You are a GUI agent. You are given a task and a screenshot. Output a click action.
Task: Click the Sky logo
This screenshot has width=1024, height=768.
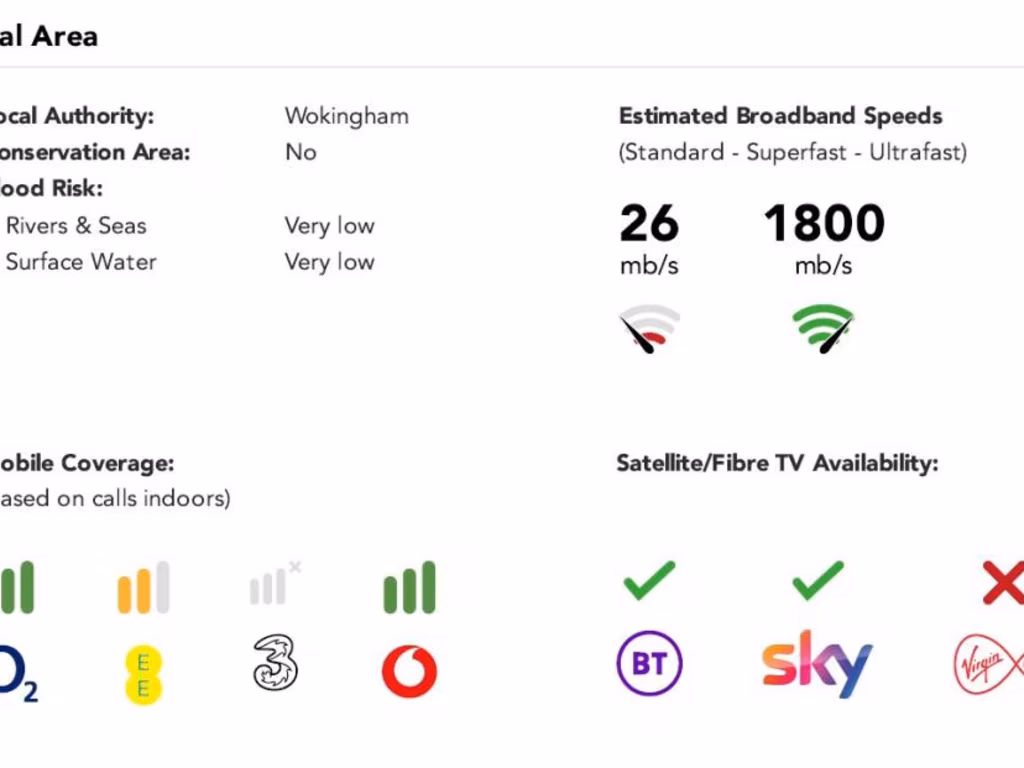[x=817, y=664]
